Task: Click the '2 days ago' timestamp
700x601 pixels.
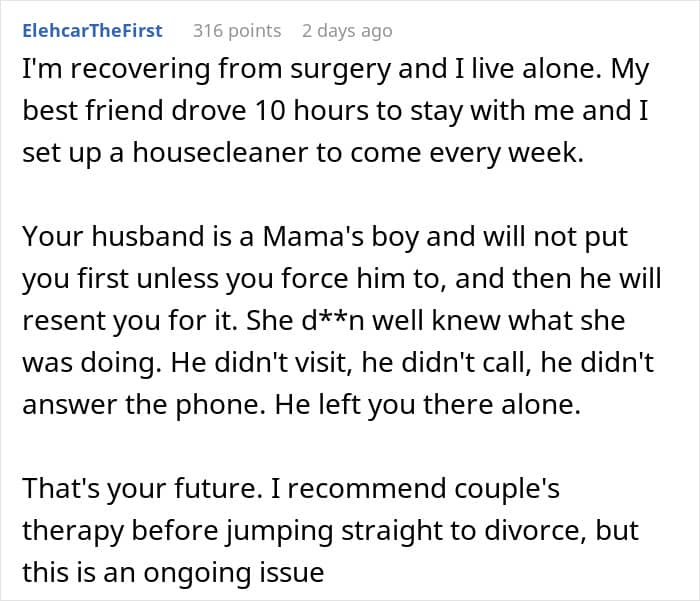Action: point(347,30)
